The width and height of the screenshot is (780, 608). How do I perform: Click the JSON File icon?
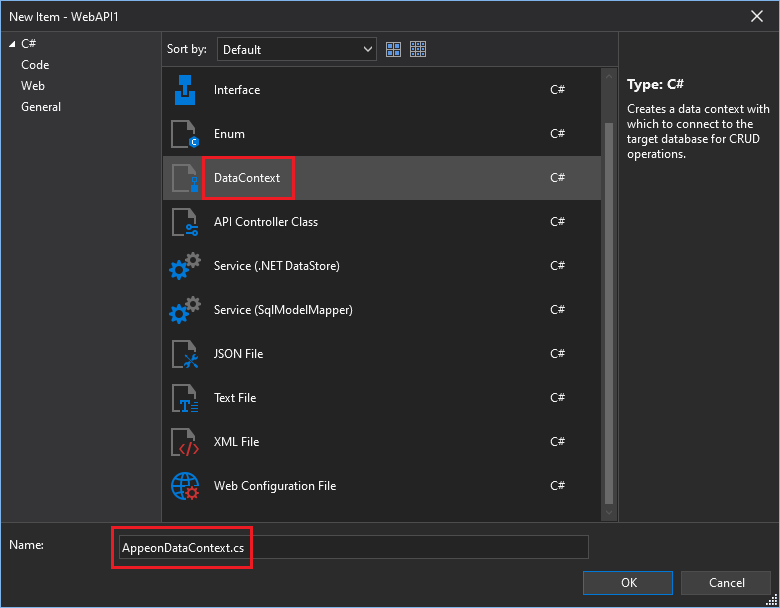click(185, 354)
